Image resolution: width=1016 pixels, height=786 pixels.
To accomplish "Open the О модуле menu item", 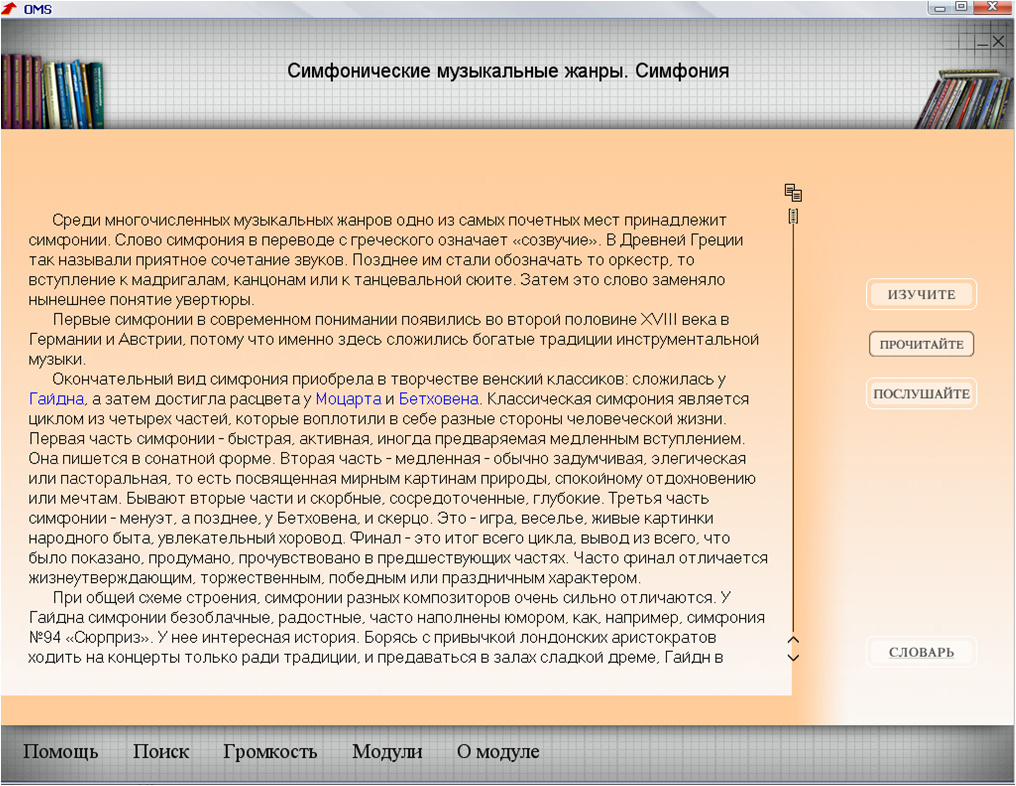I will (x=498, y=752).
